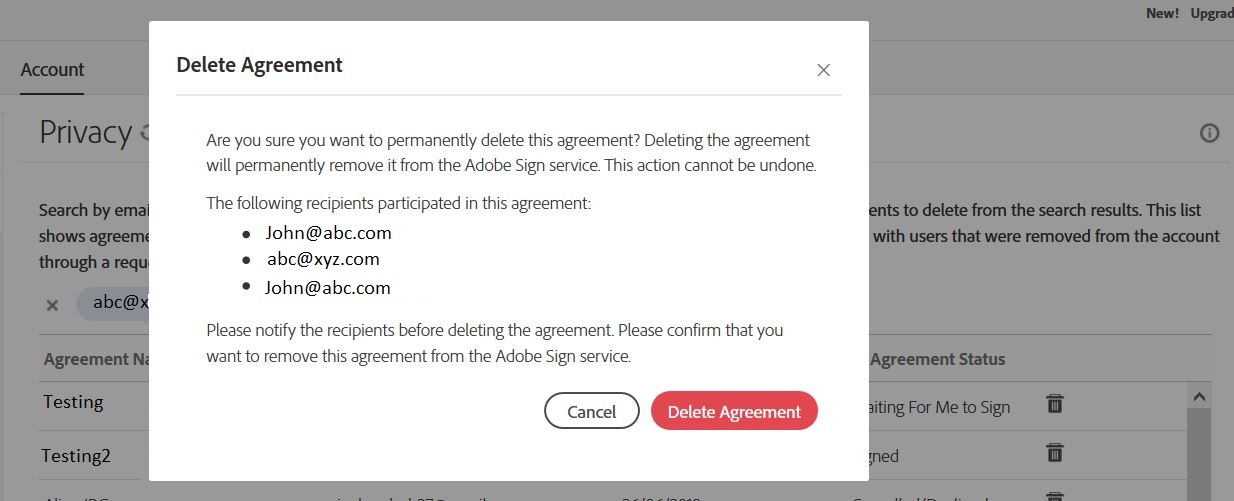Cancel the agreement deletion
1234x501 pixels.
591,411
